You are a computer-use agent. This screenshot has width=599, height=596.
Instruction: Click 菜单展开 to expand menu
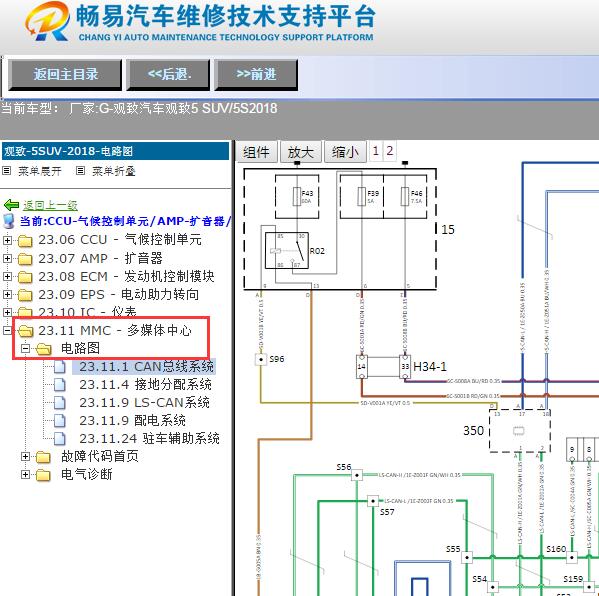[x=40, y=171]
